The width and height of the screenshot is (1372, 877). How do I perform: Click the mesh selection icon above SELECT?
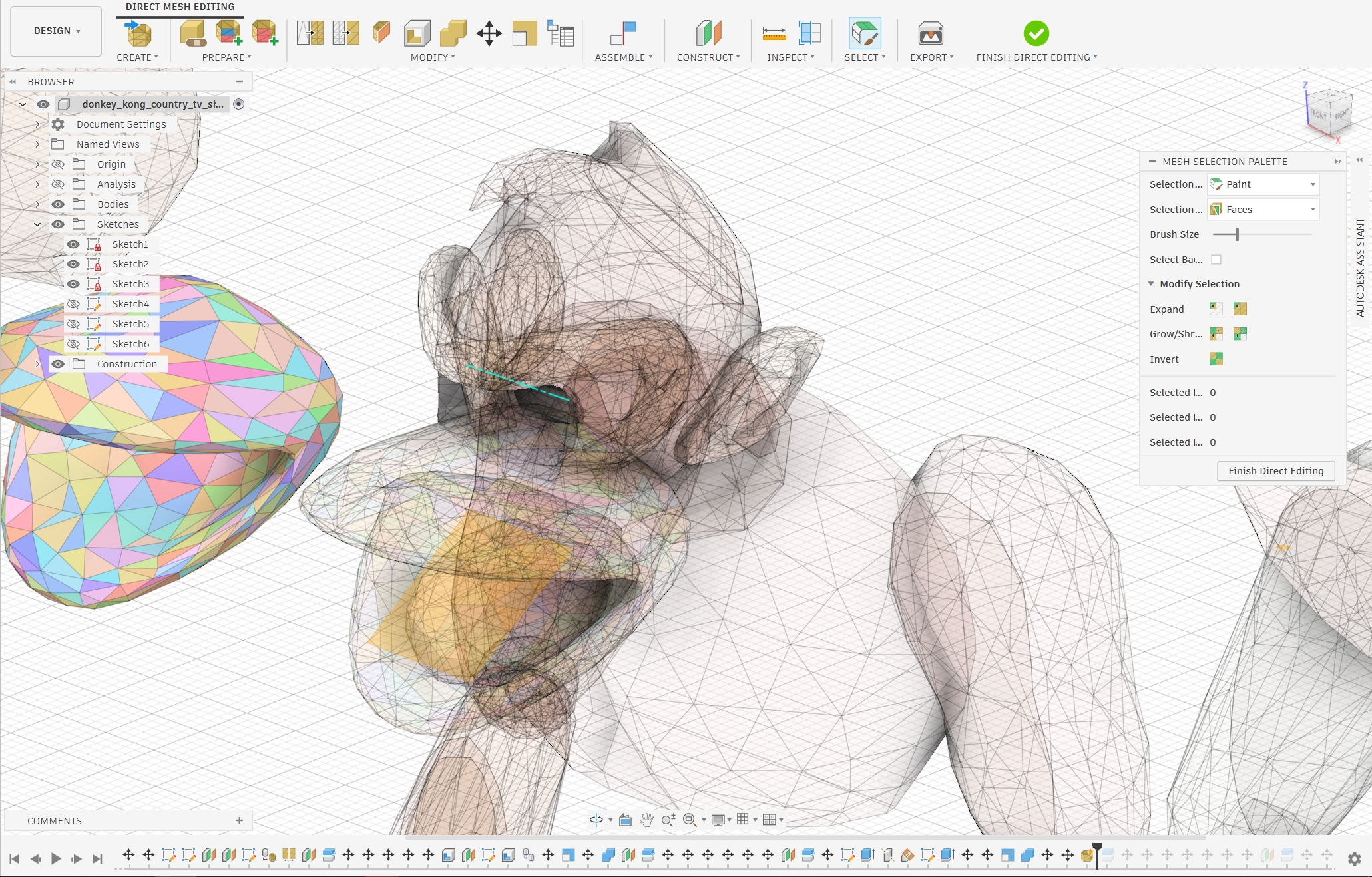(x=865, y=33)
